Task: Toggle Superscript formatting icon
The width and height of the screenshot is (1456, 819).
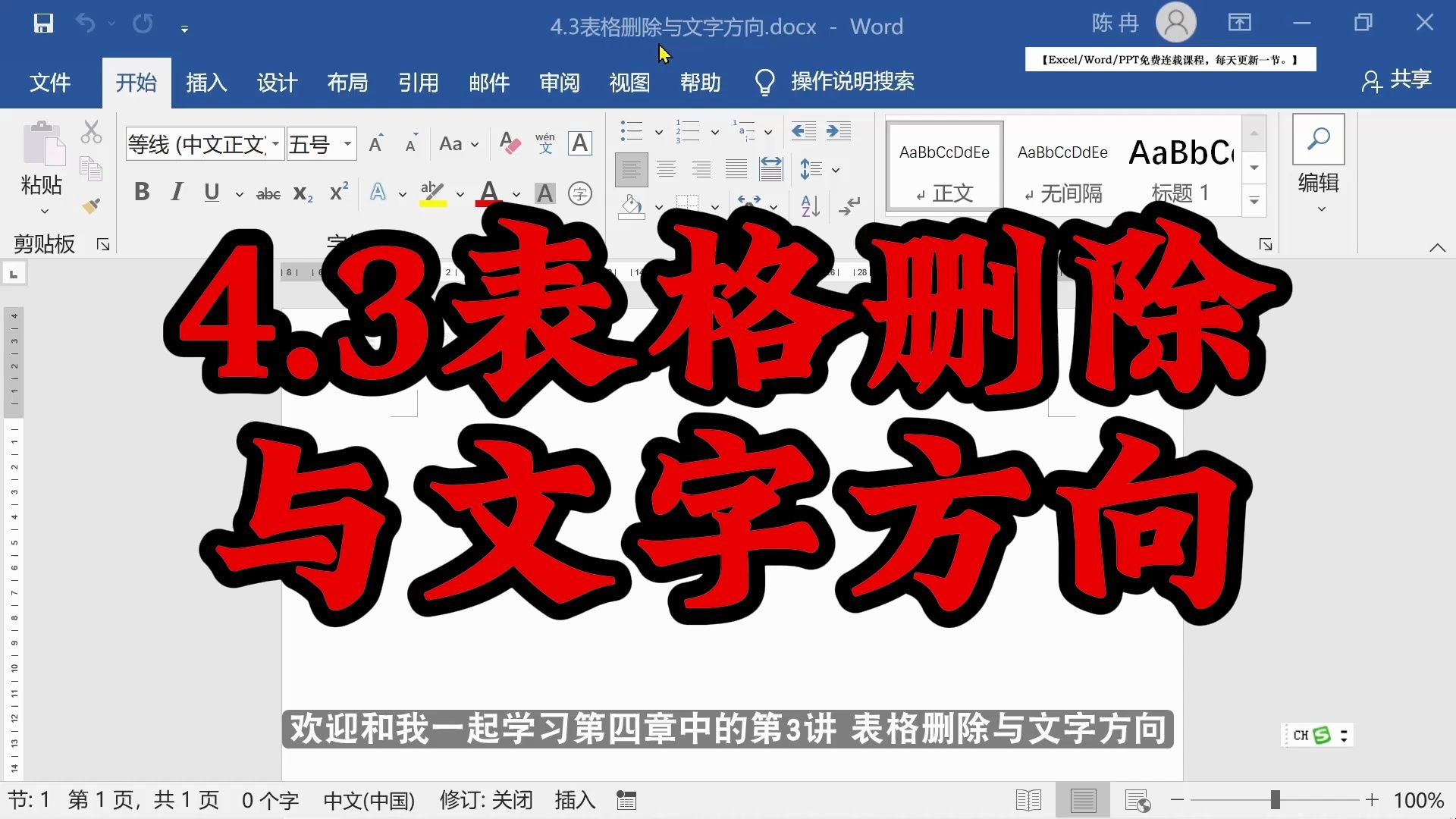Action: click(339, 192)
